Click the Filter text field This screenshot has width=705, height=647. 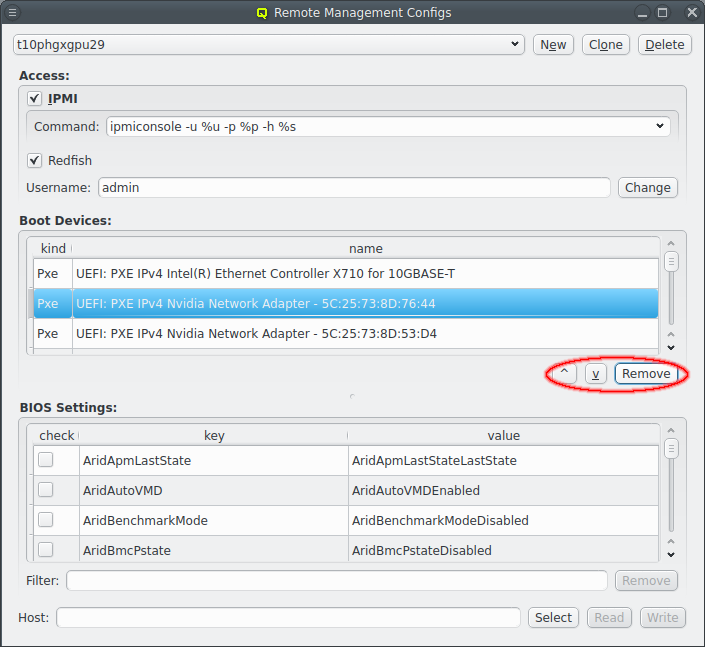[336, 581]
